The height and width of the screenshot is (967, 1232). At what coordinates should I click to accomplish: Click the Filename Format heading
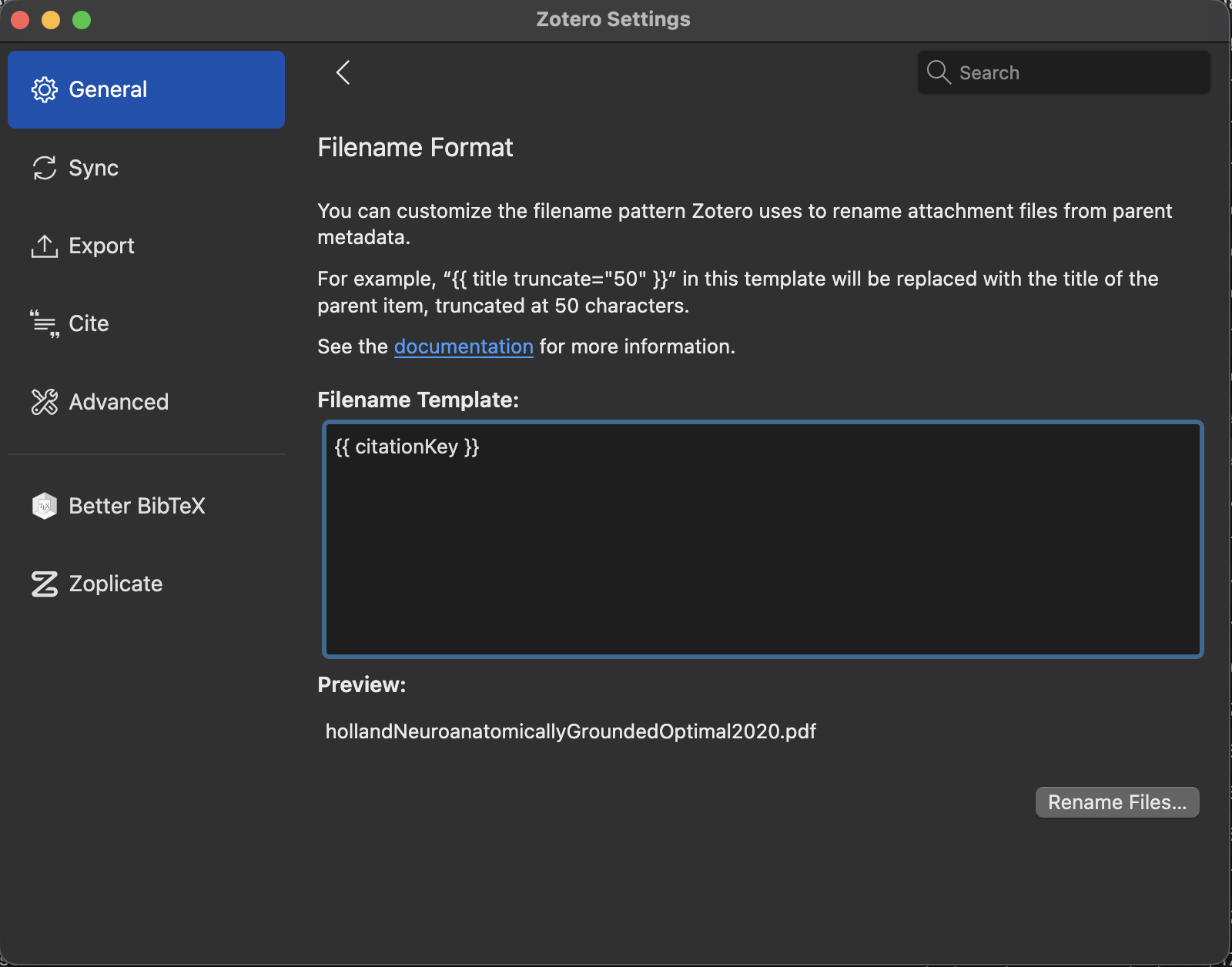pos(415,147)
